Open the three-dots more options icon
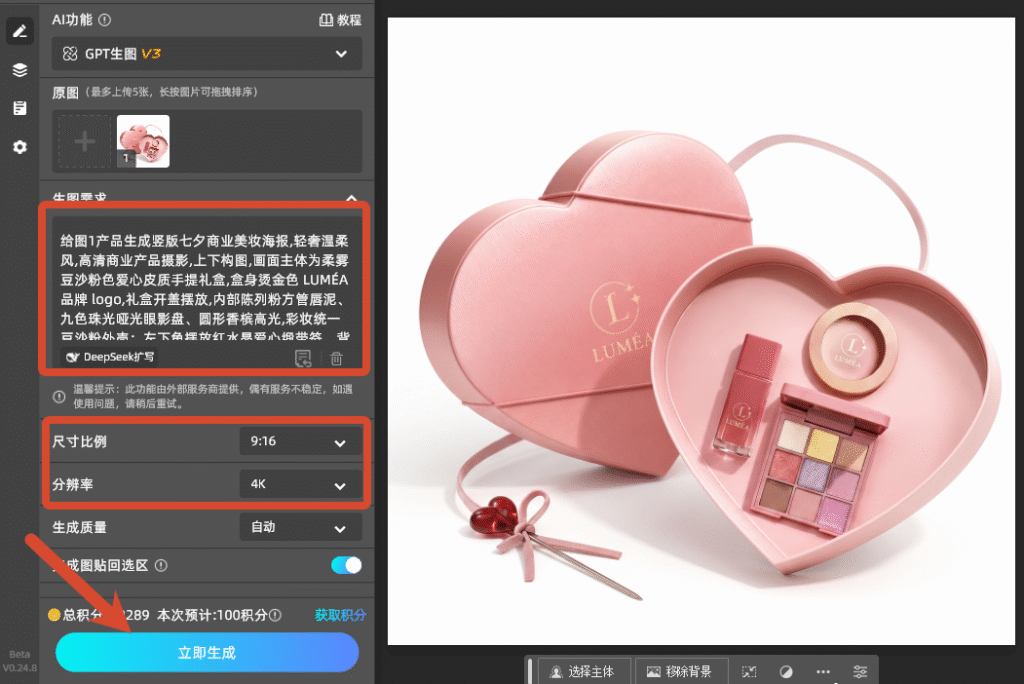The image size is (1024, 684). [x=823, y=672]
